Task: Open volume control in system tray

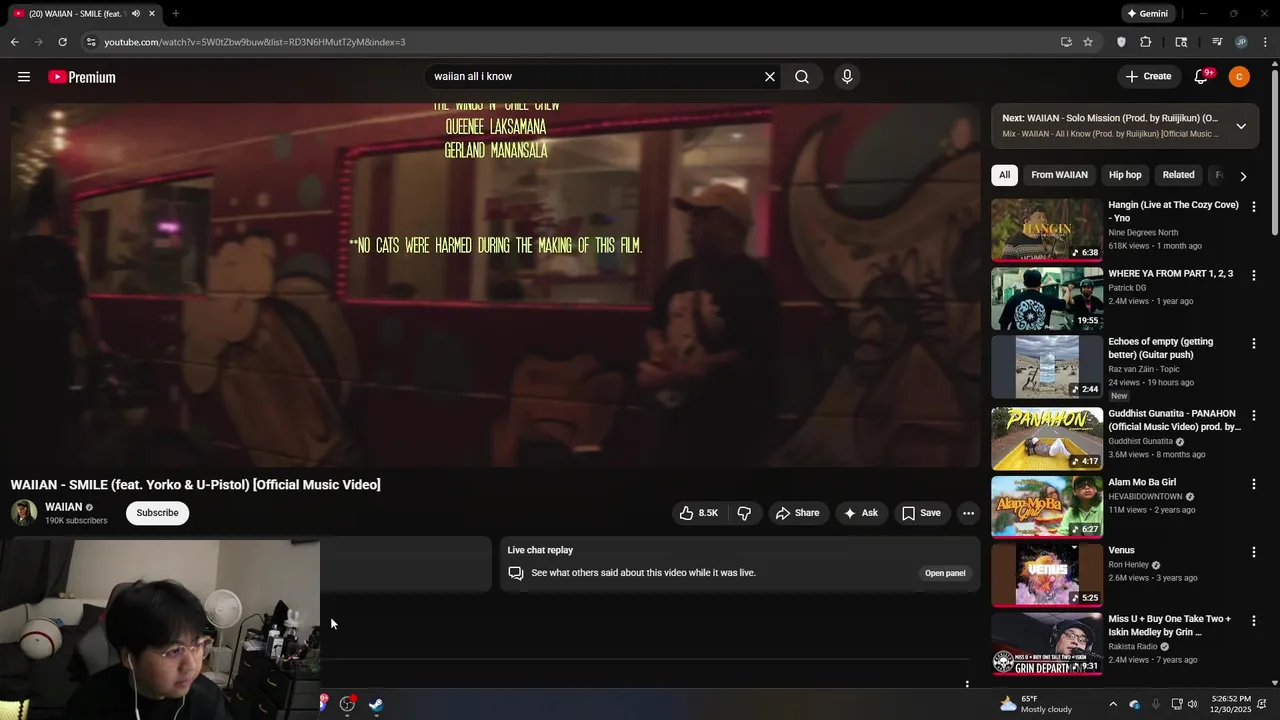Action: (x=1194, y=704)
